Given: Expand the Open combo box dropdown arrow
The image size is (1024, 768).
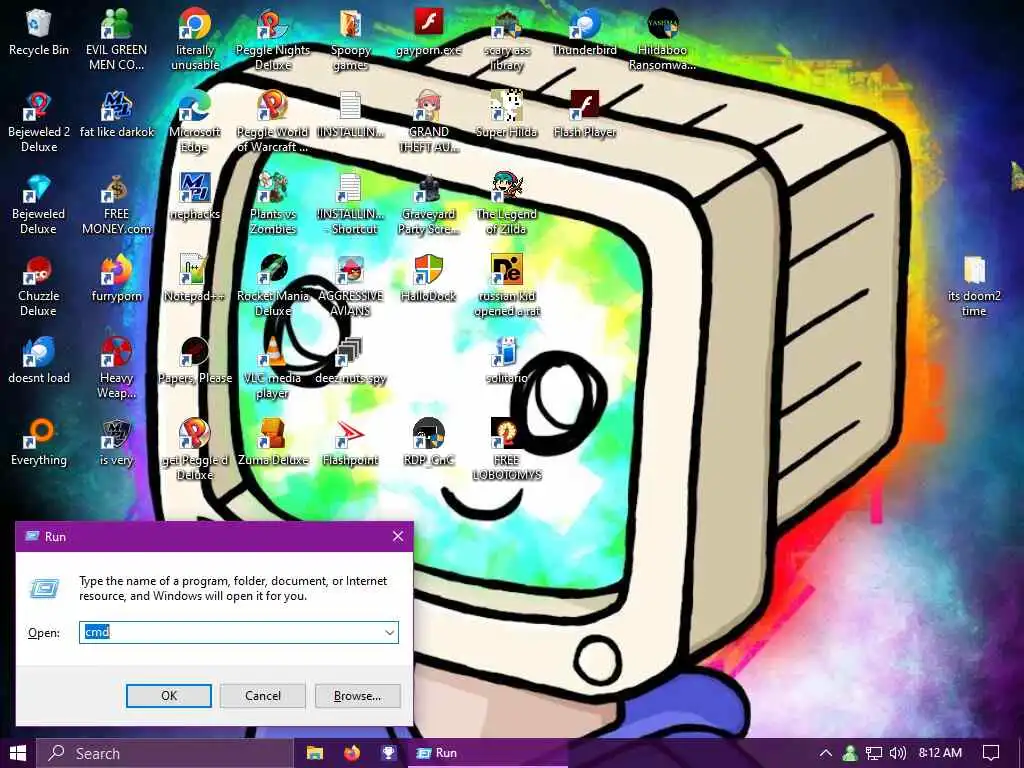Looking at the screenshot, I should 389,632.
